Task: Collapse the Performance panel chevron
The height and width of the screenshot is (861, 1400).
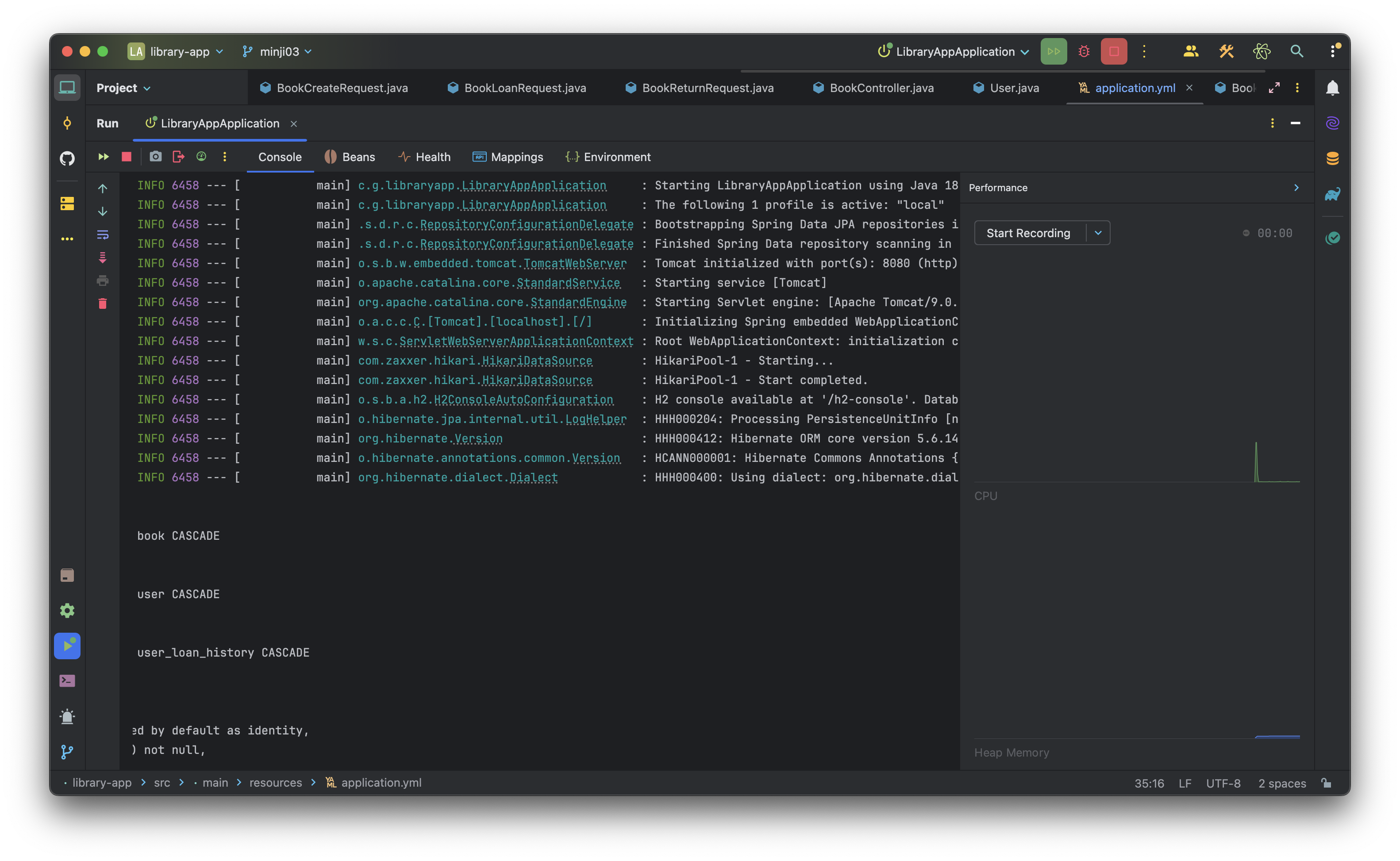Action: (x=1296, y=187)
